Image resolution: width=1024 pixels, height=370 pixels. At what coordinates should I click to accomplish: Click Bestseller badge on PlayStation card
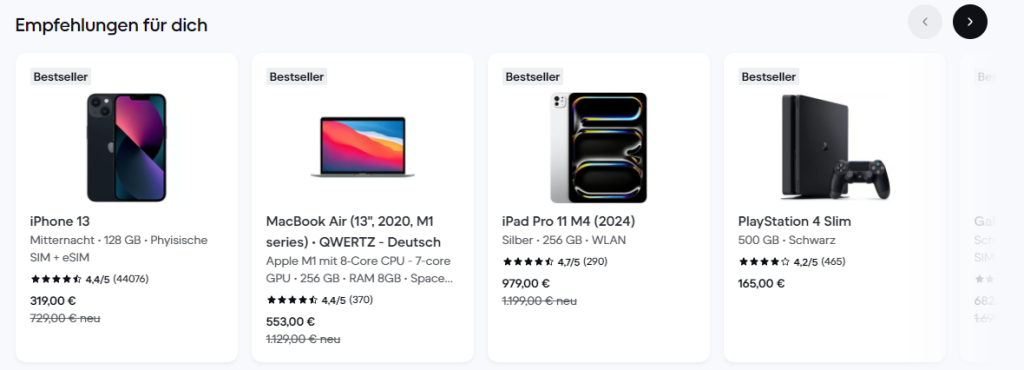pos(769,76)
